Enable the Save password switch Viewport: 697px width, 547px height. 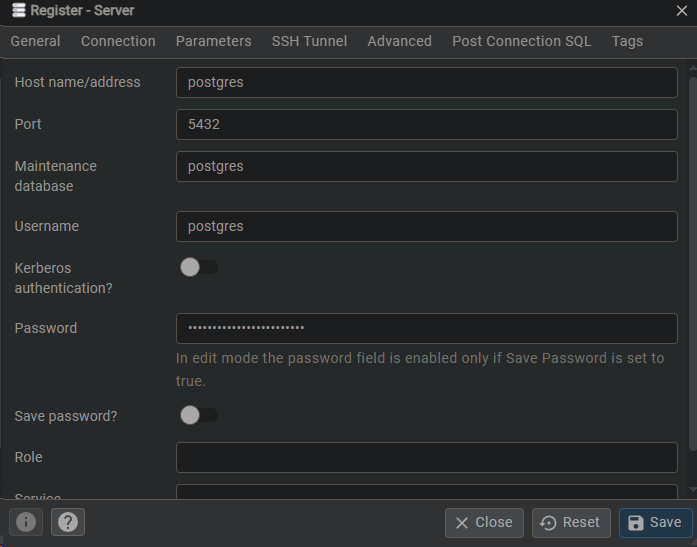pos(198,415)
